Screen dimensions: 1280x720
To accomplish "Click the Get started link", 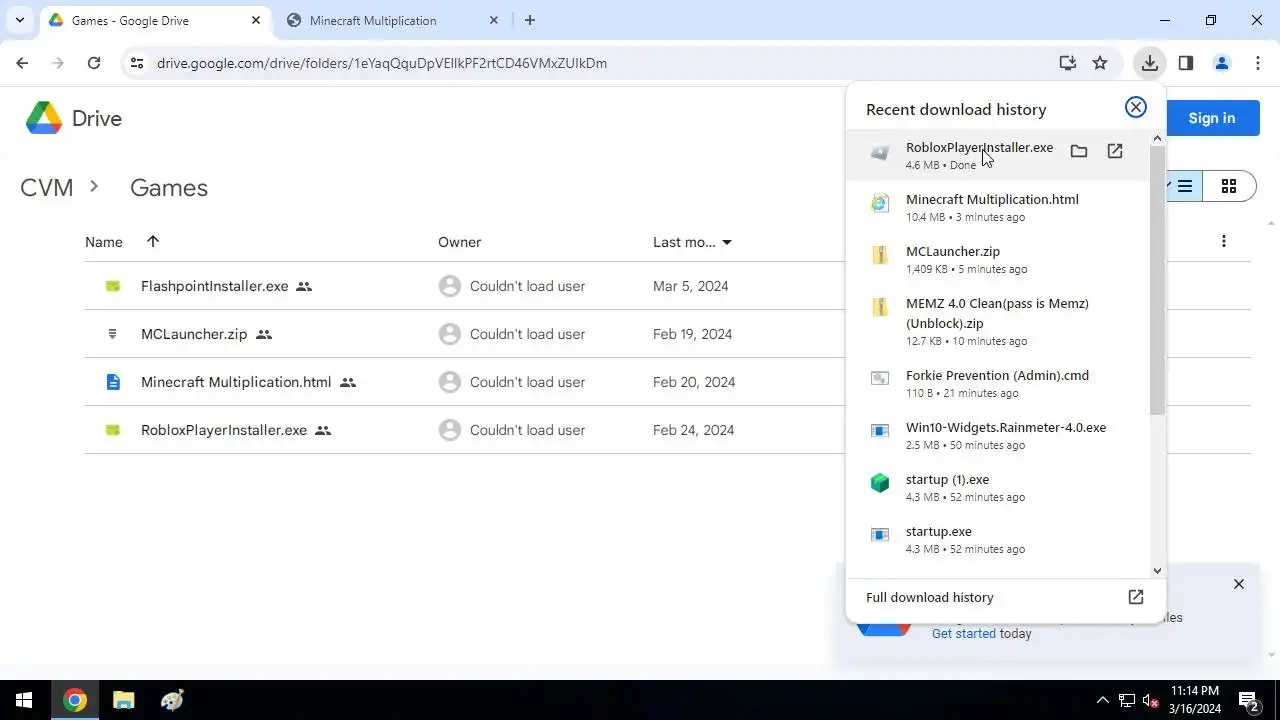I will pyautogui.click(x=964, y=633).
